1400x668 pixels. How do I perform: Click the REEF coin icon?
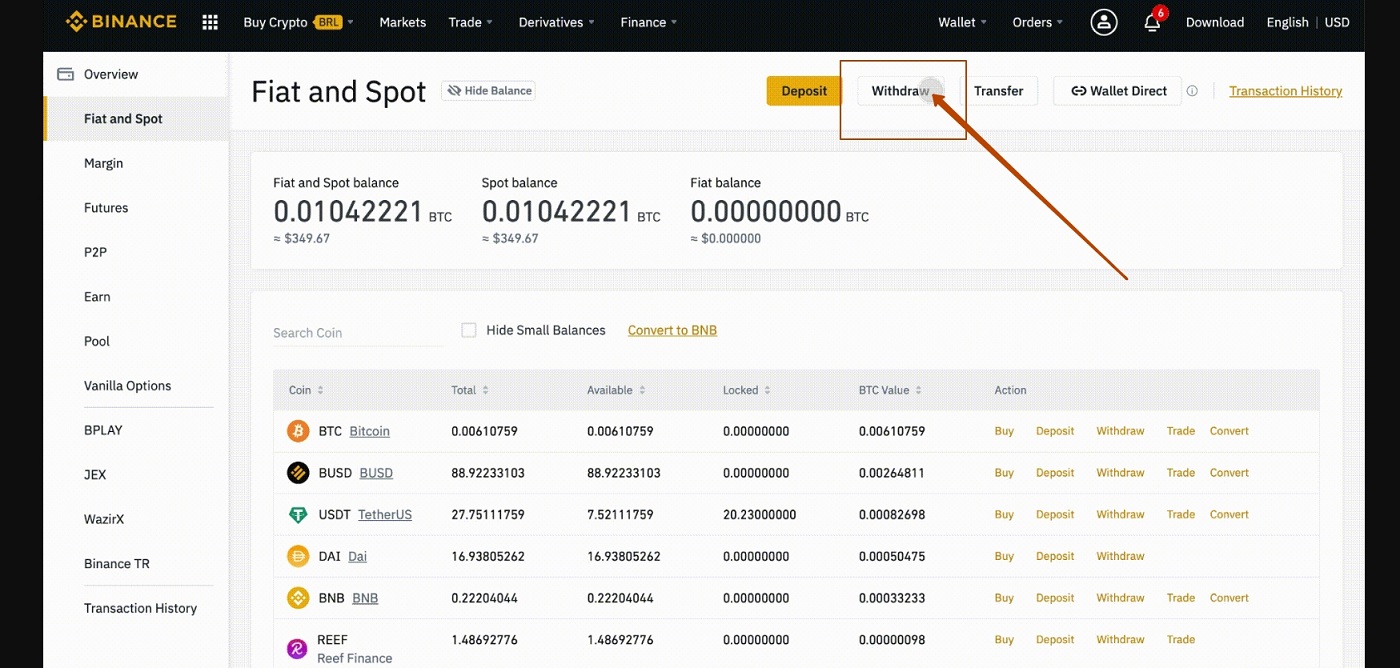pos(298,649)
